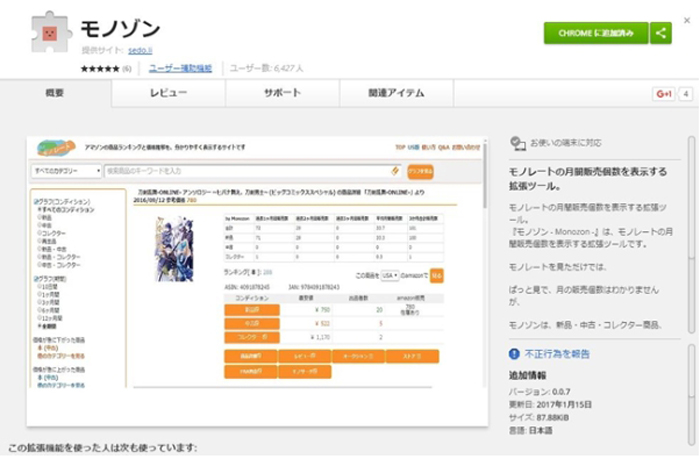Click この拡張機能を使った人は次も使っています text
700x459 pixels.
pyautogui.click(x=103, y=447)
